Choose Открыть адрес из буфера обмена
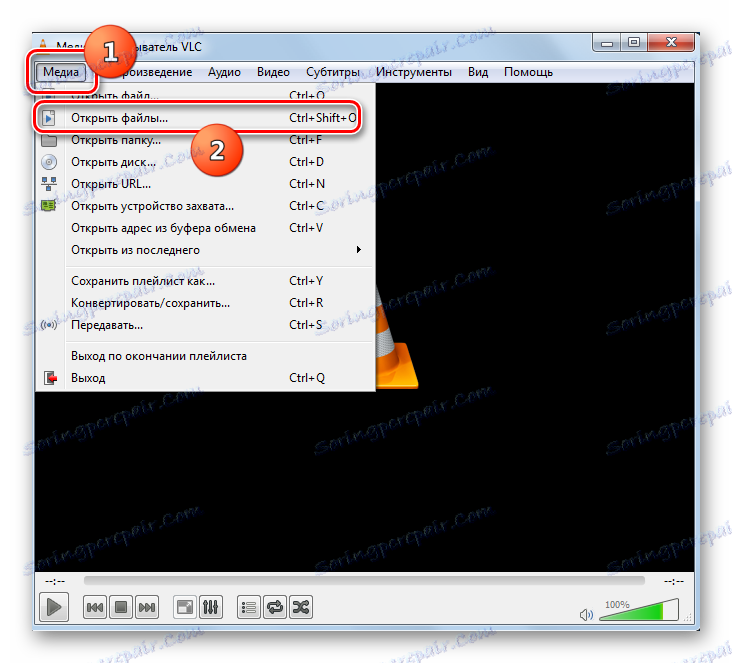The image size is (732, 663). tap(205, 227)
